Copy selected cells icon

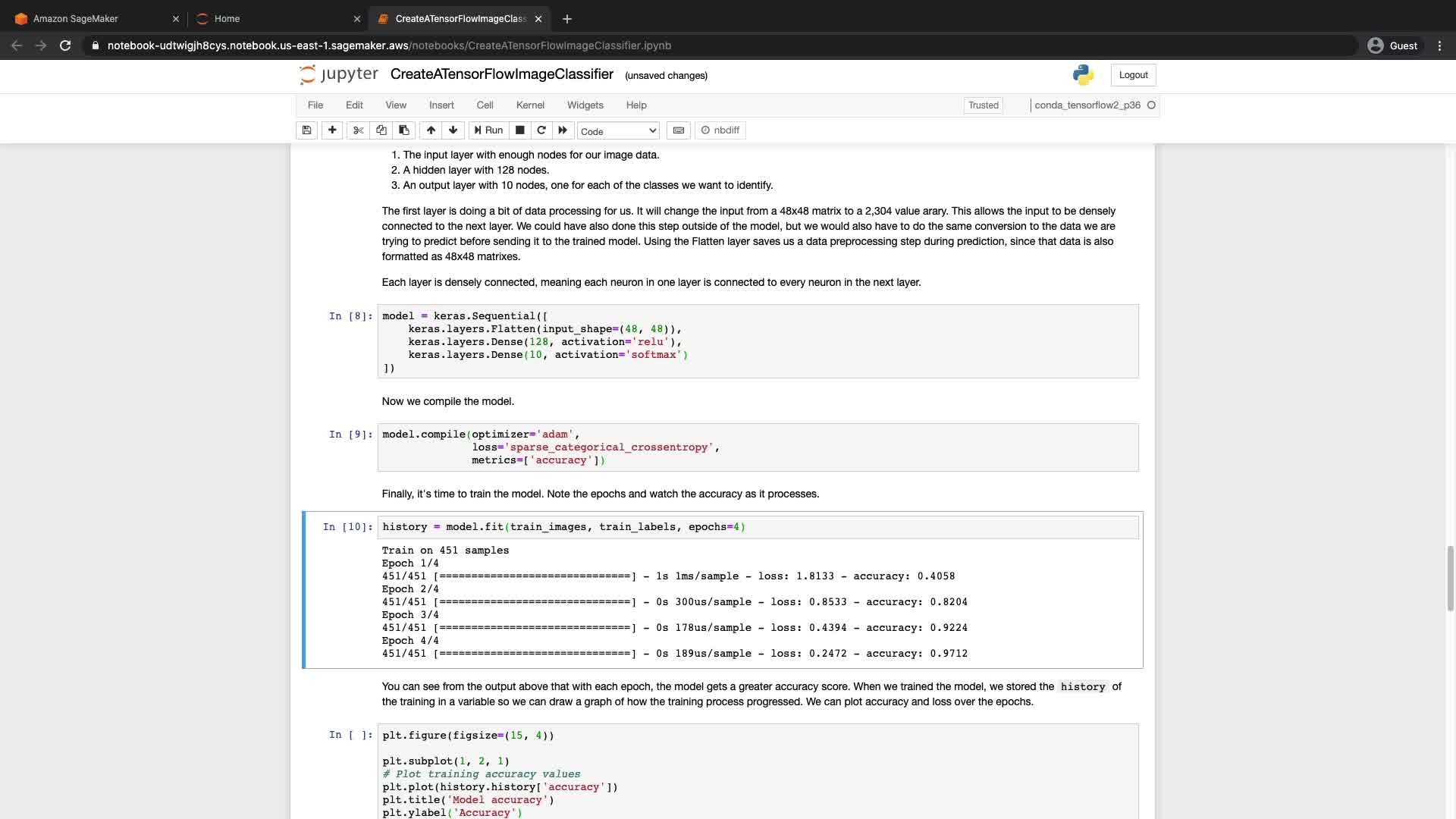click(x=381, y=130)
